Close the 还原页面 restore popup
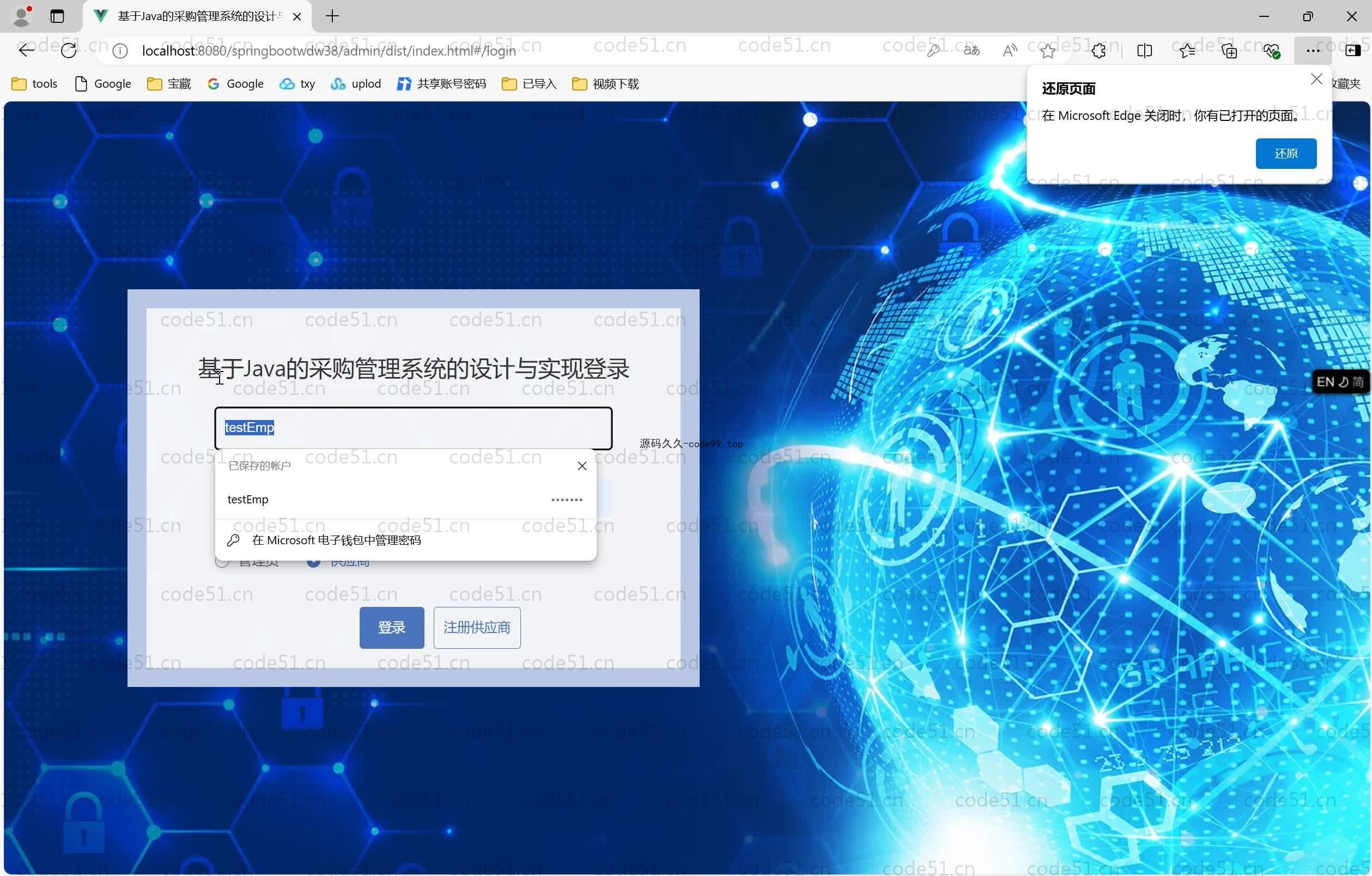This screenshot has height=876, width=1372. (1316, 79)
